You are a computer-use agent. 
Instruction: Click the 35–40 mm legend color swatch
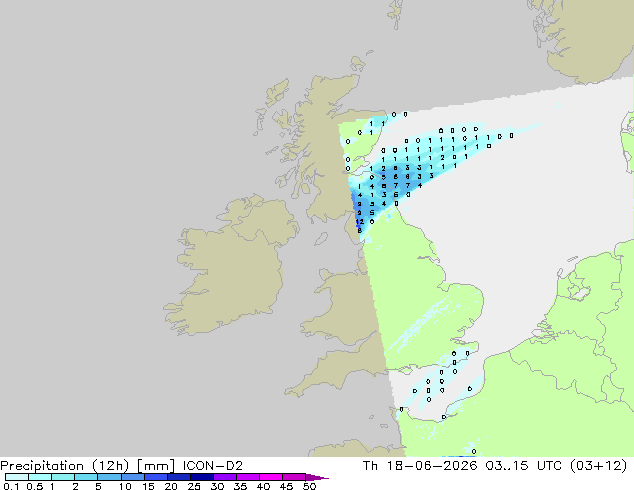coord(247,477)
